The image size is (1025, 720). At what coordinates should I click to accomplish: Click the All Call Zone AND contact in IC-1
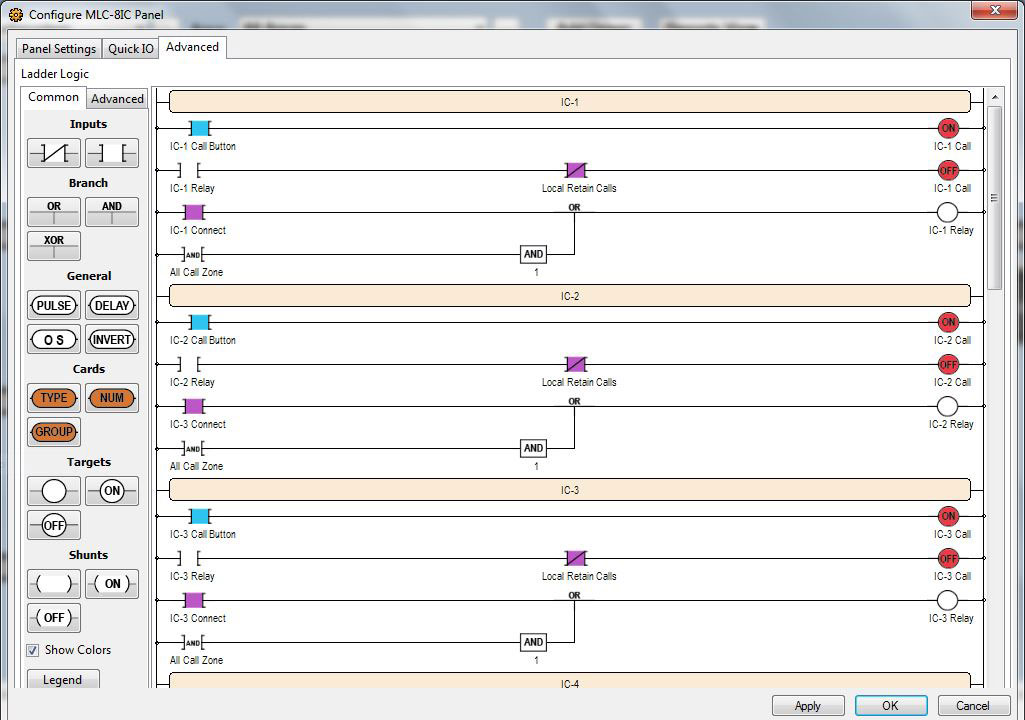tap(193, 254)
